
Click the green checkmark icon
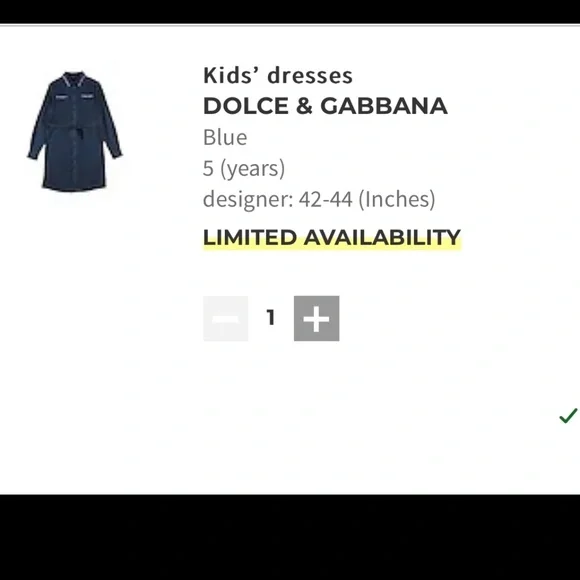click(568, 415)
